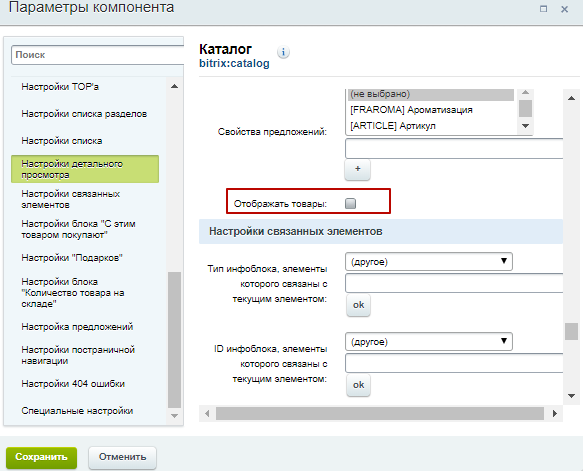Open Настройки списка разделов section
The image size is (583, 471).
84,114
